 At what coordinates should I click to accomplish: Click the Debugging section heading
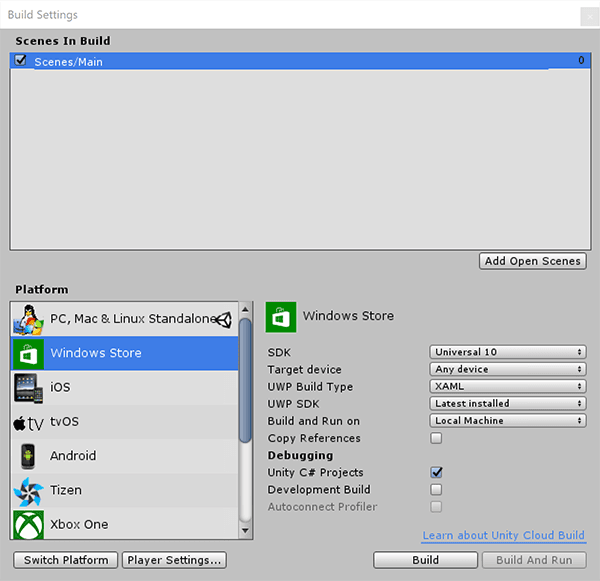300,455
